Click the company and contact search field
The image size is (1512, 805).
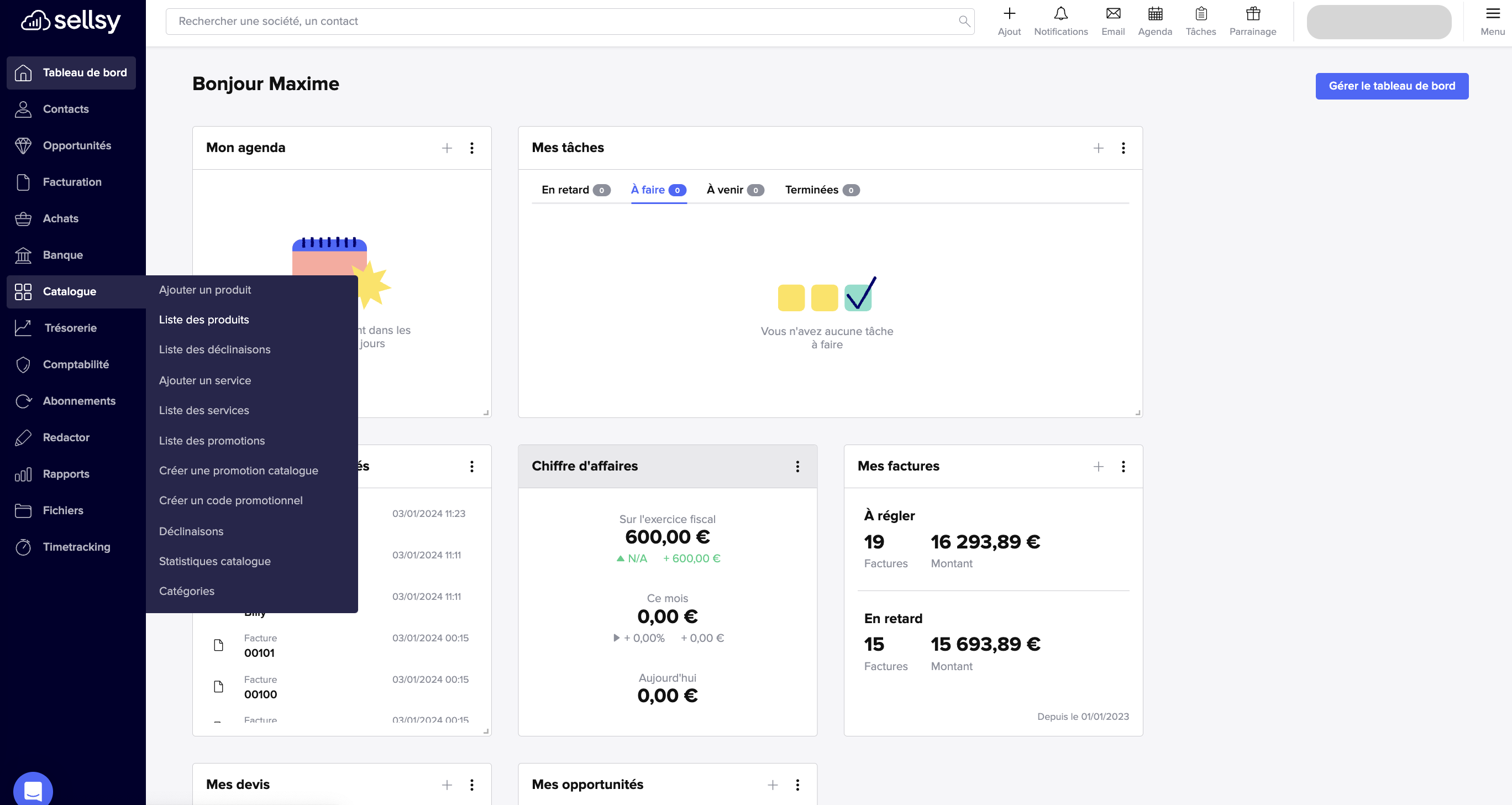pos(564,21)
